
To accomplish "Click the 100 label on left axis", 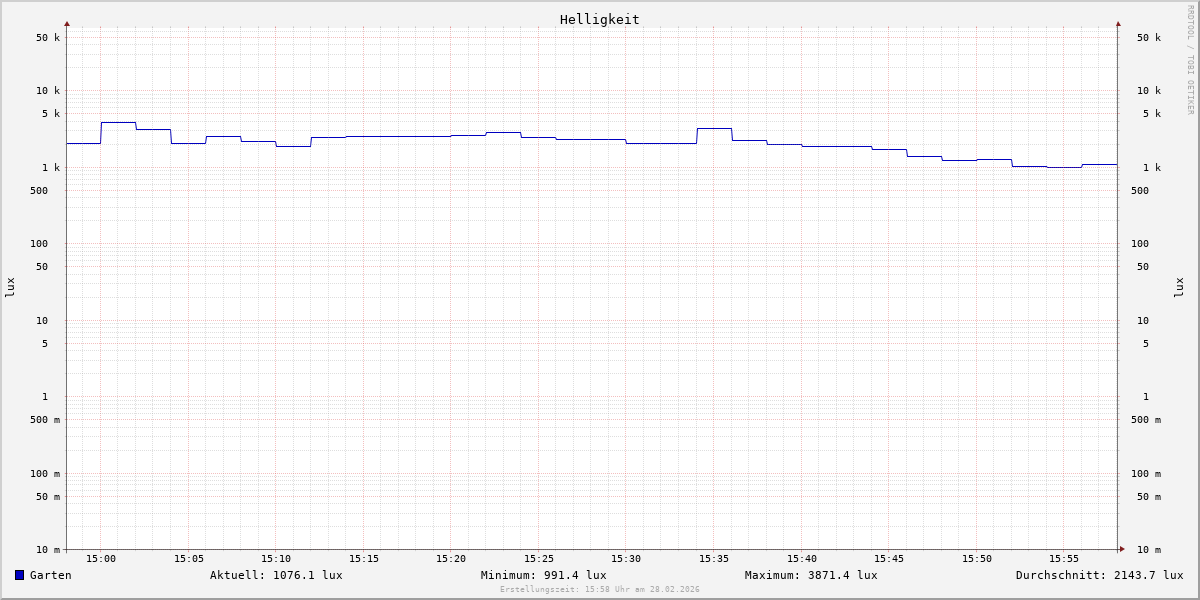I will coord(39,244).
